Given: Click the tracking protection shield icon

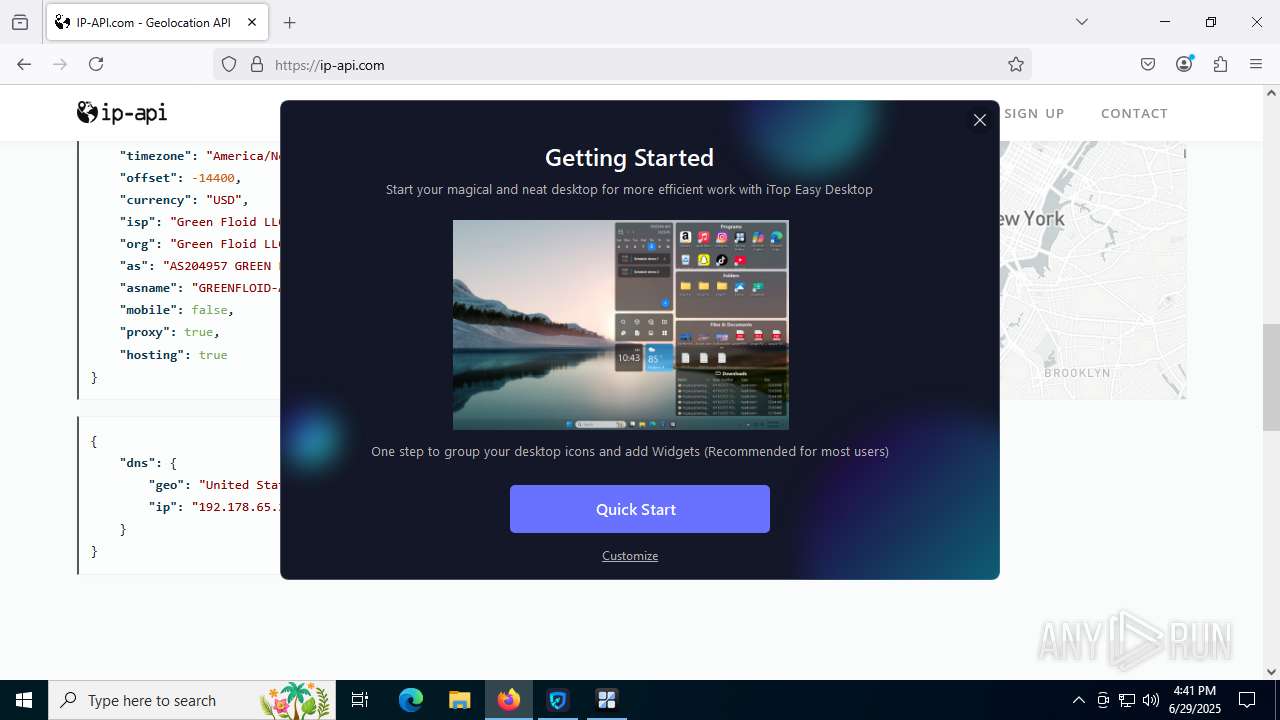Looking at the screenshot, I should (x=229, y=65).
